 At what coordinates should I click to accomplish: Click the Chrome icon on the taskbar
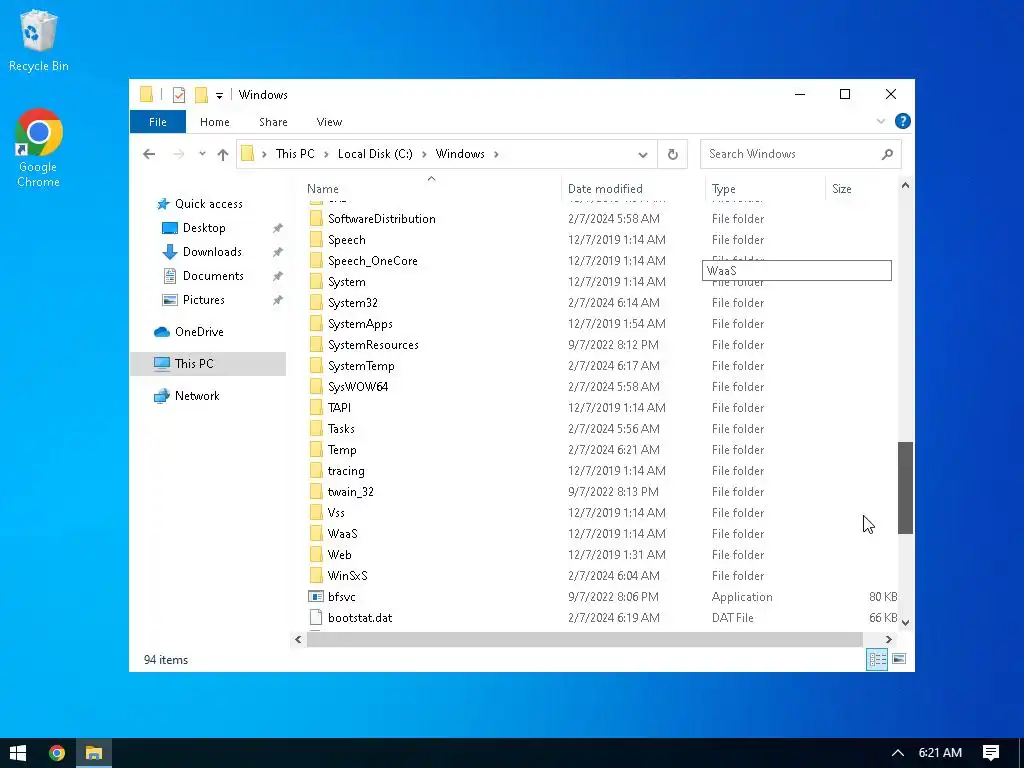57,753
